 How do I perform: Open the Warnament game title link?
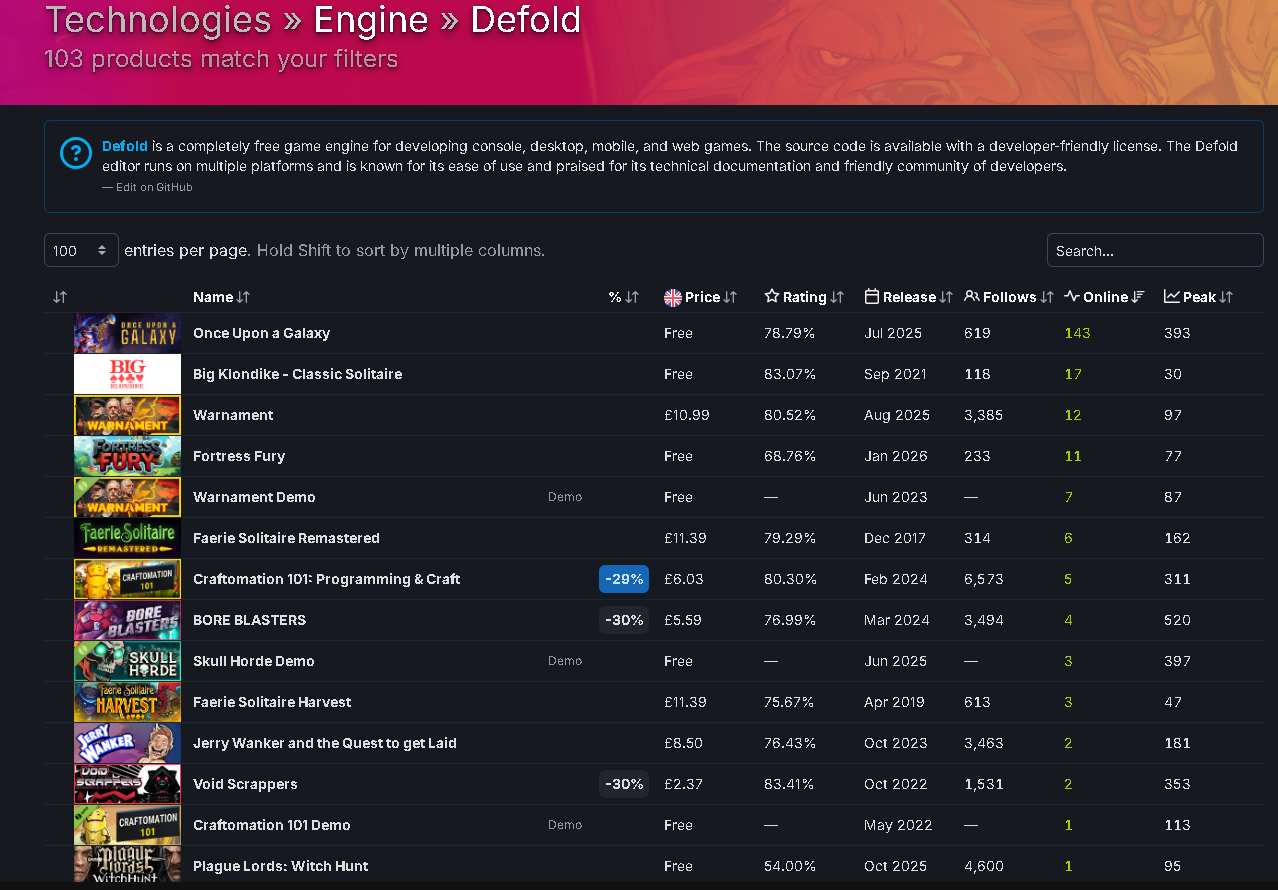point(233,415)
